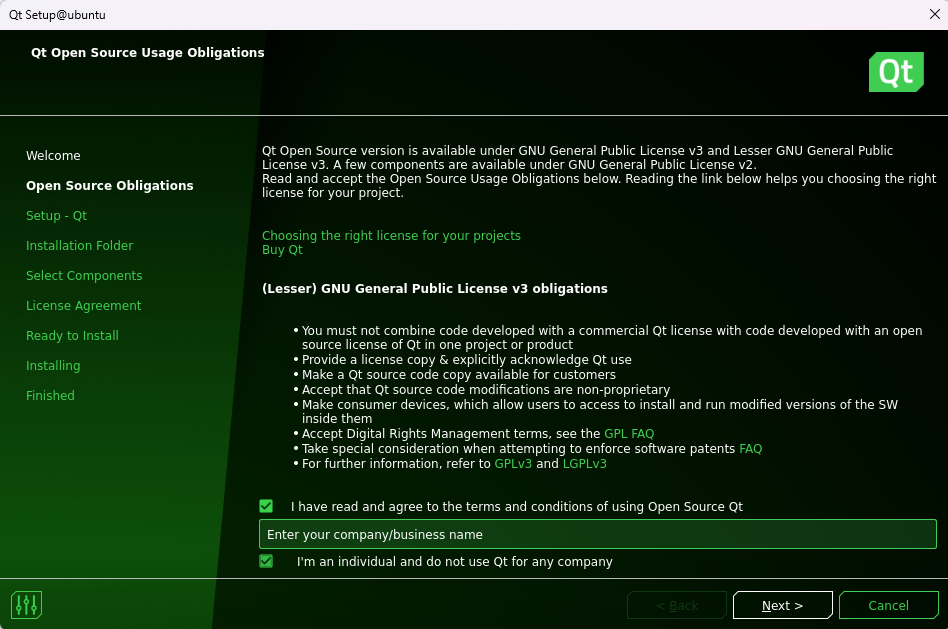Click the company/business name field
The image size is (948, 629).
pyautogui.click(x=597, y=534)
